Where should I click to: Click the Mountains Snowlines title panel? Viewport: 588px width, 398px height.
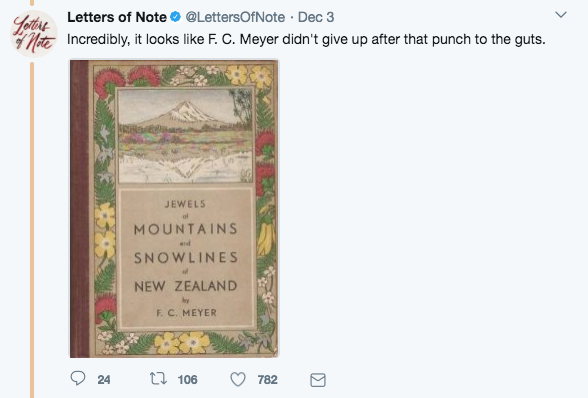(186, 259)
